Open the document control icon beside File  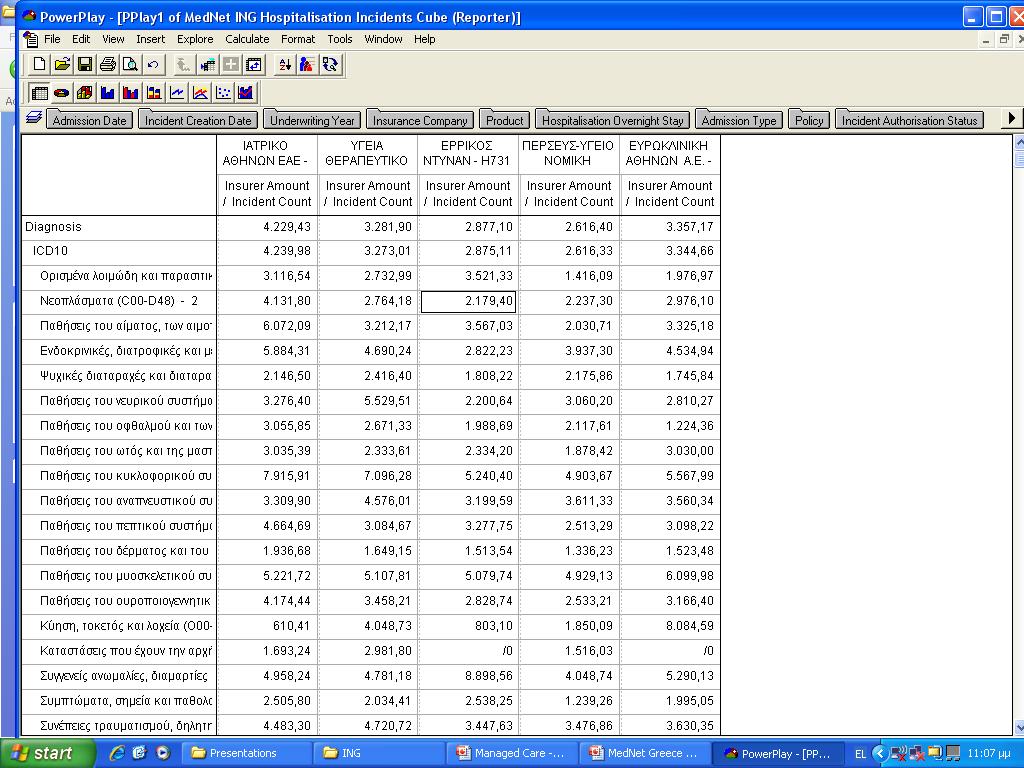[31, 39]
